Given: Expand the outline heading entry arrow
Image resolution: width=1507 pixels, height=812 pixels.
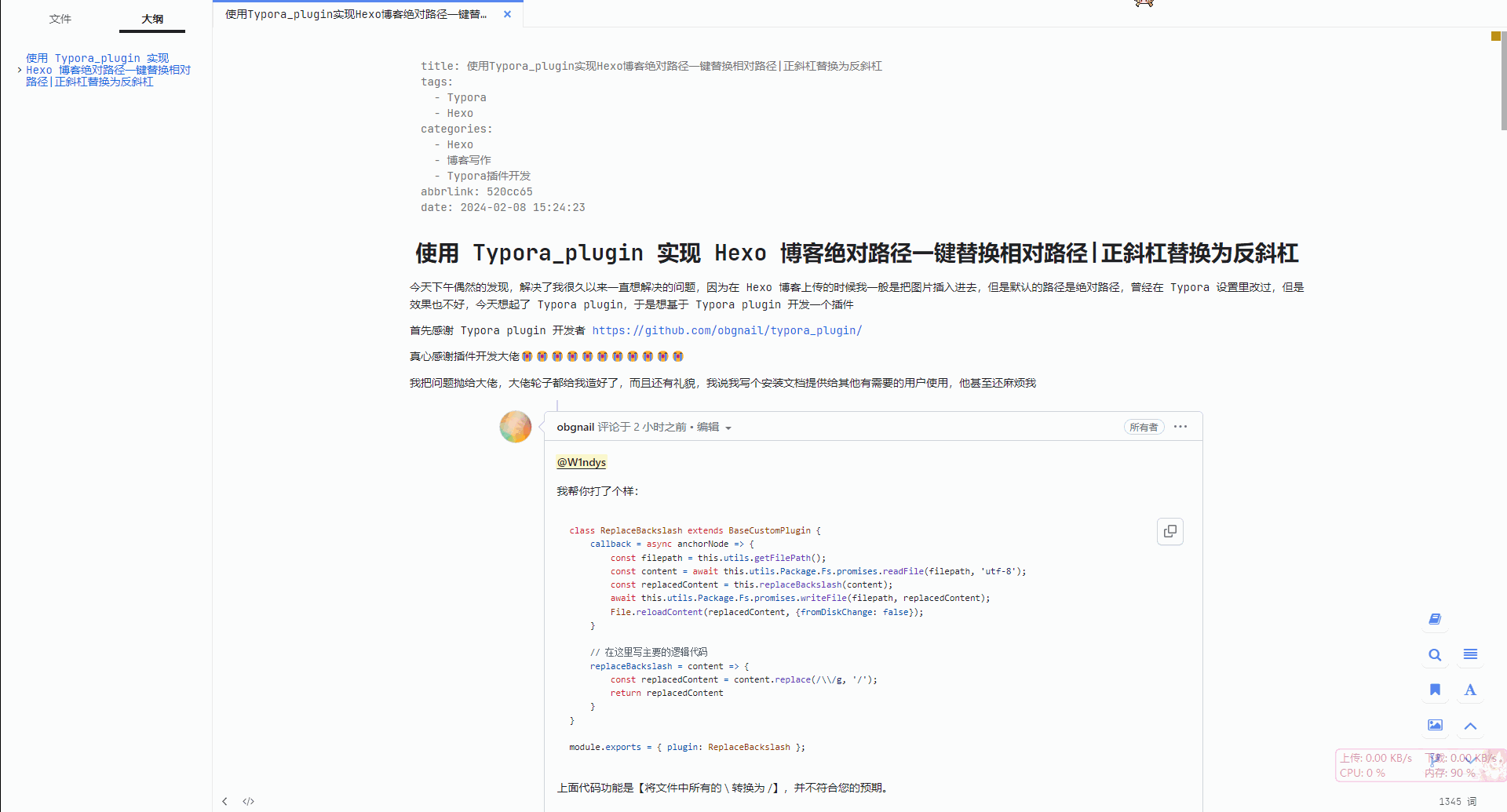Looking at the screenshot, I should coord(20,70).
